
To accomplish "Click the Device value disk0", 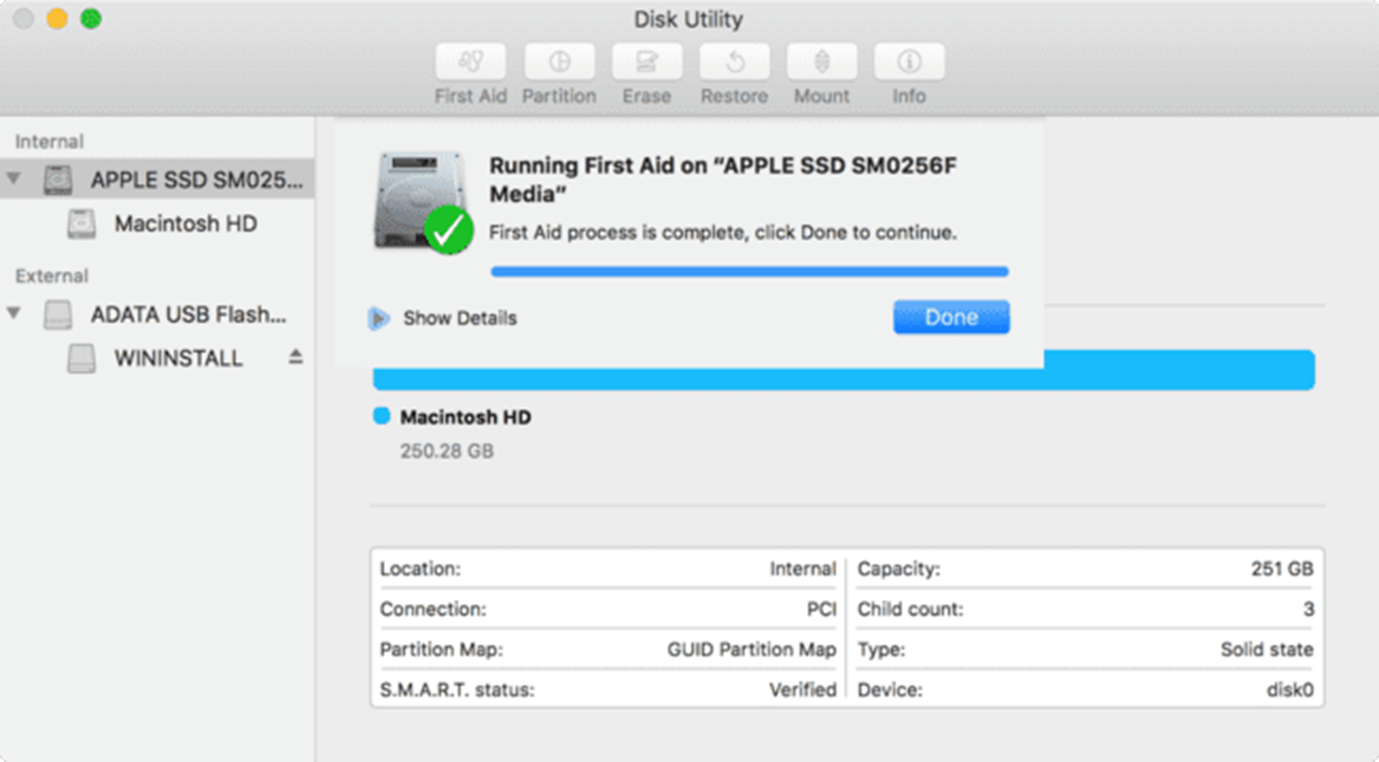I will click(x=1290, y=690).
